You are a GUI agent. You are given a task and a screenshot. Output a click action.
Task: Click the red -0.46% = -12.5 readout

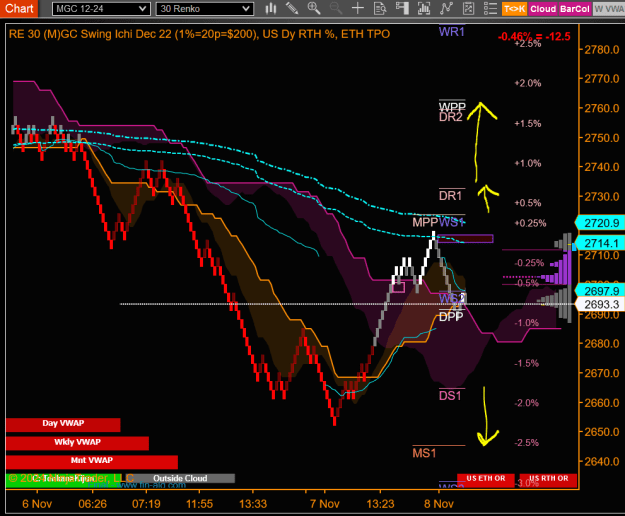(534, 37)
